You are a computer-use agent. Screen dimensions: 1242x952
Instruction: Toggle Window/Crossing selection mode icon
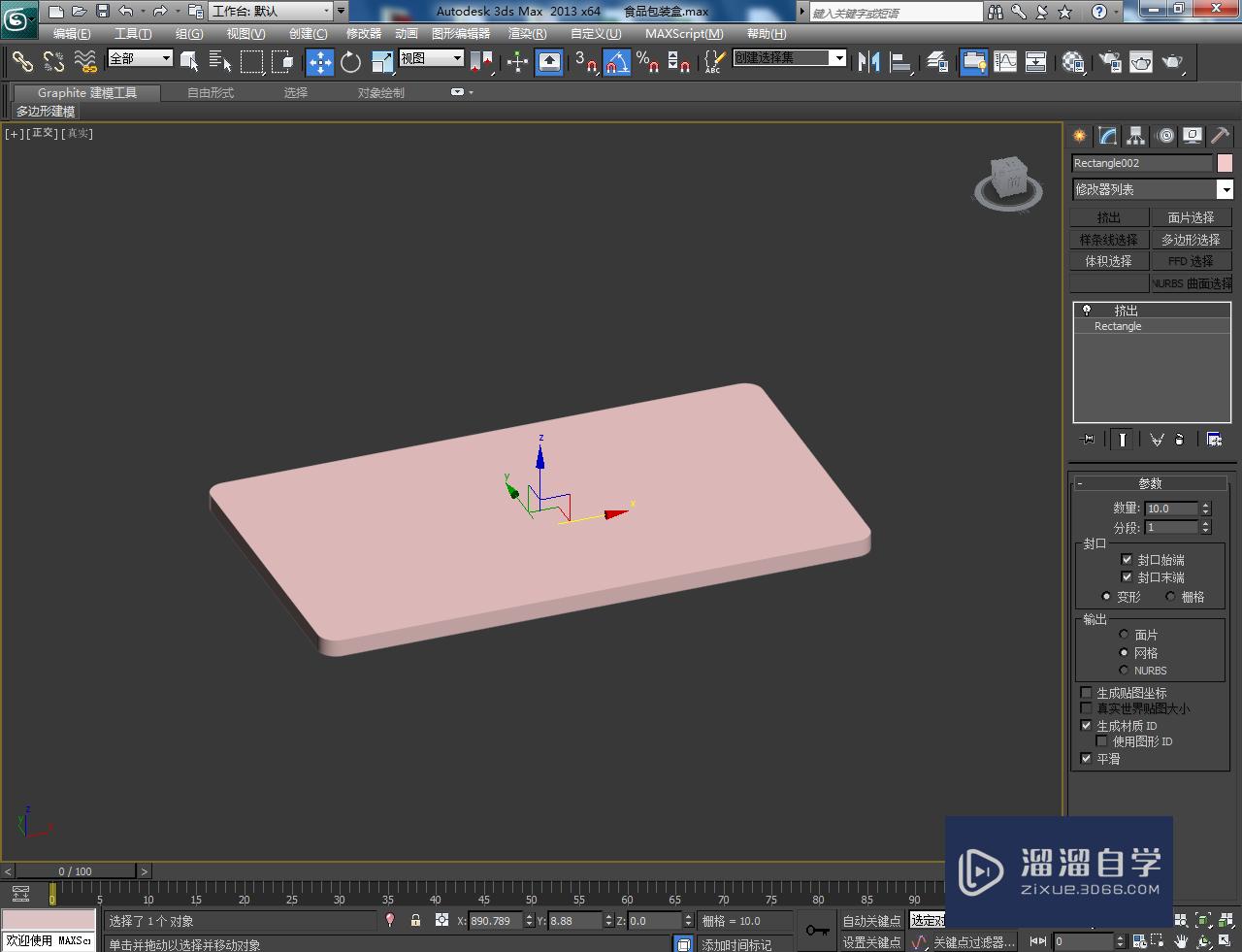282,62
